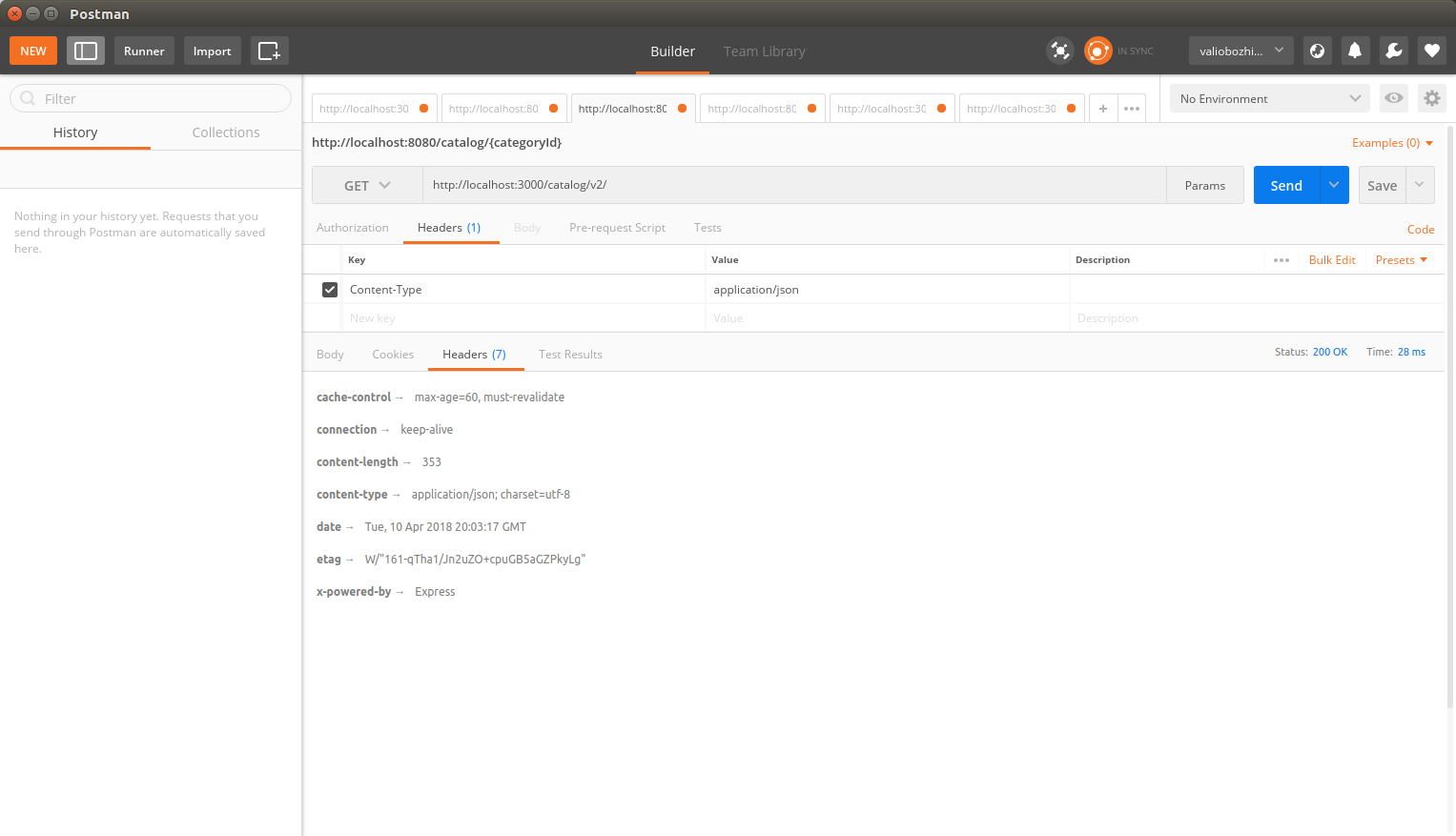Add a new request tab with the plus icon

click(x=1103, y=109)
